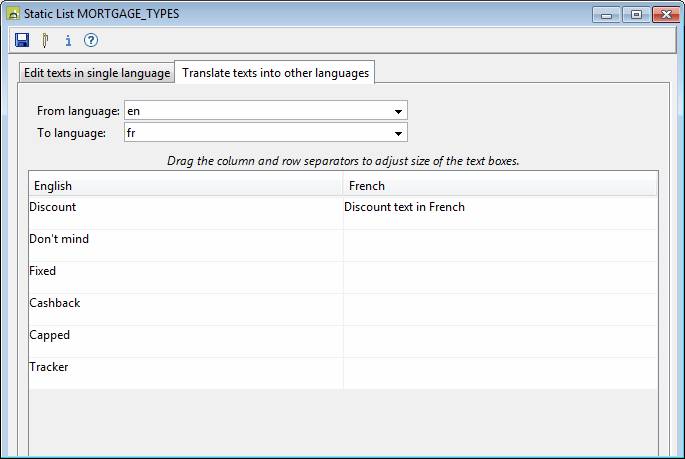Click the Save floppy disk icon
This screenshot has width=685, height=459.
[x=22, y=41]
